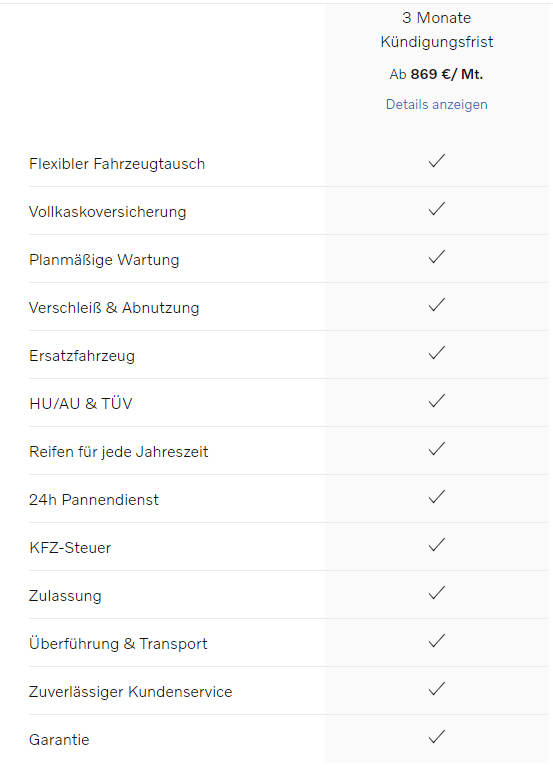Screen dimensions: 553x773
Task: Click the checkmark for Flexibler Fahrzeugtausch
Action: pyautogui.click(x=437, y=161)
